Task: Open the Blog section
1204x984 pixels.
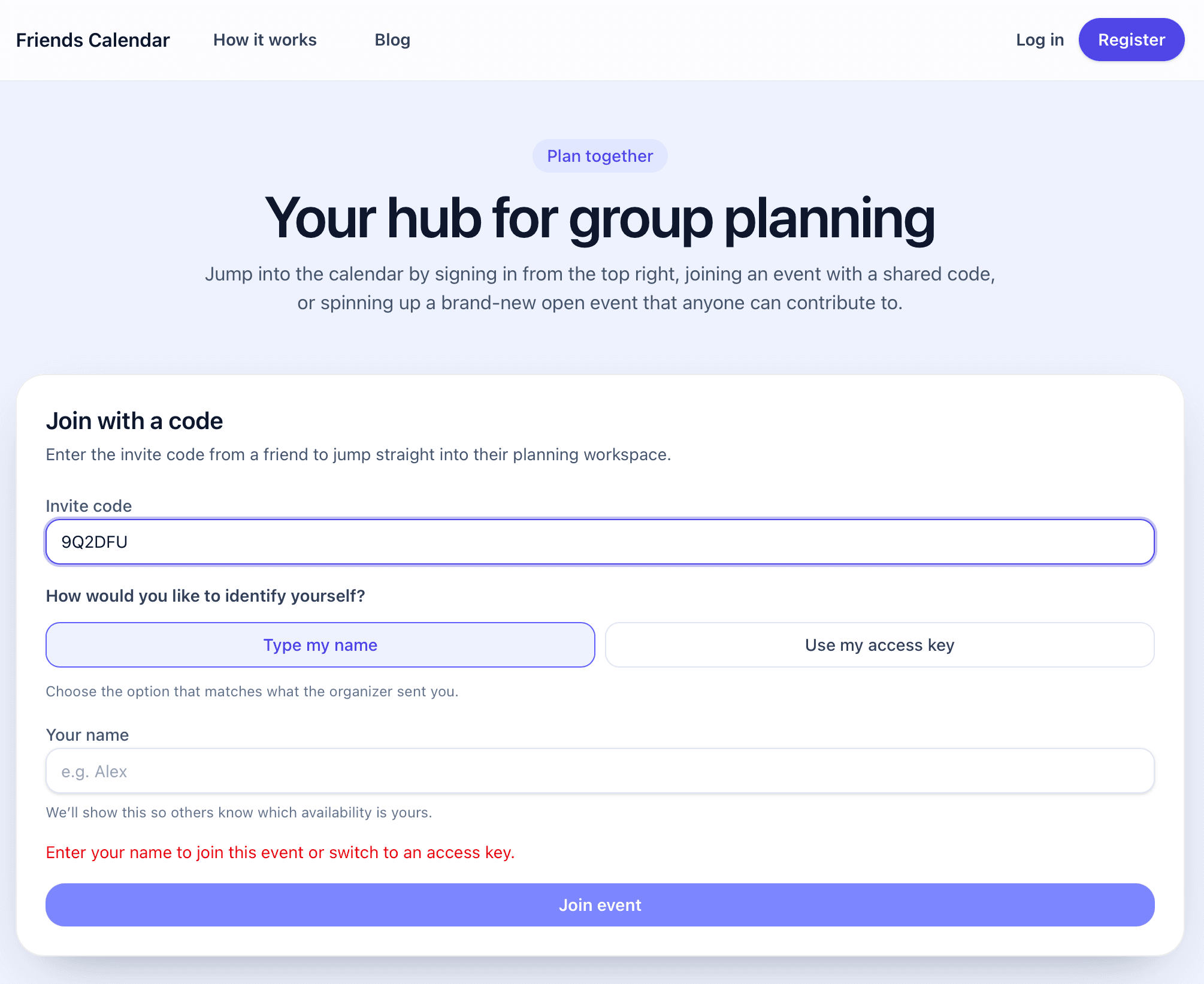Action: coord(392,40)
